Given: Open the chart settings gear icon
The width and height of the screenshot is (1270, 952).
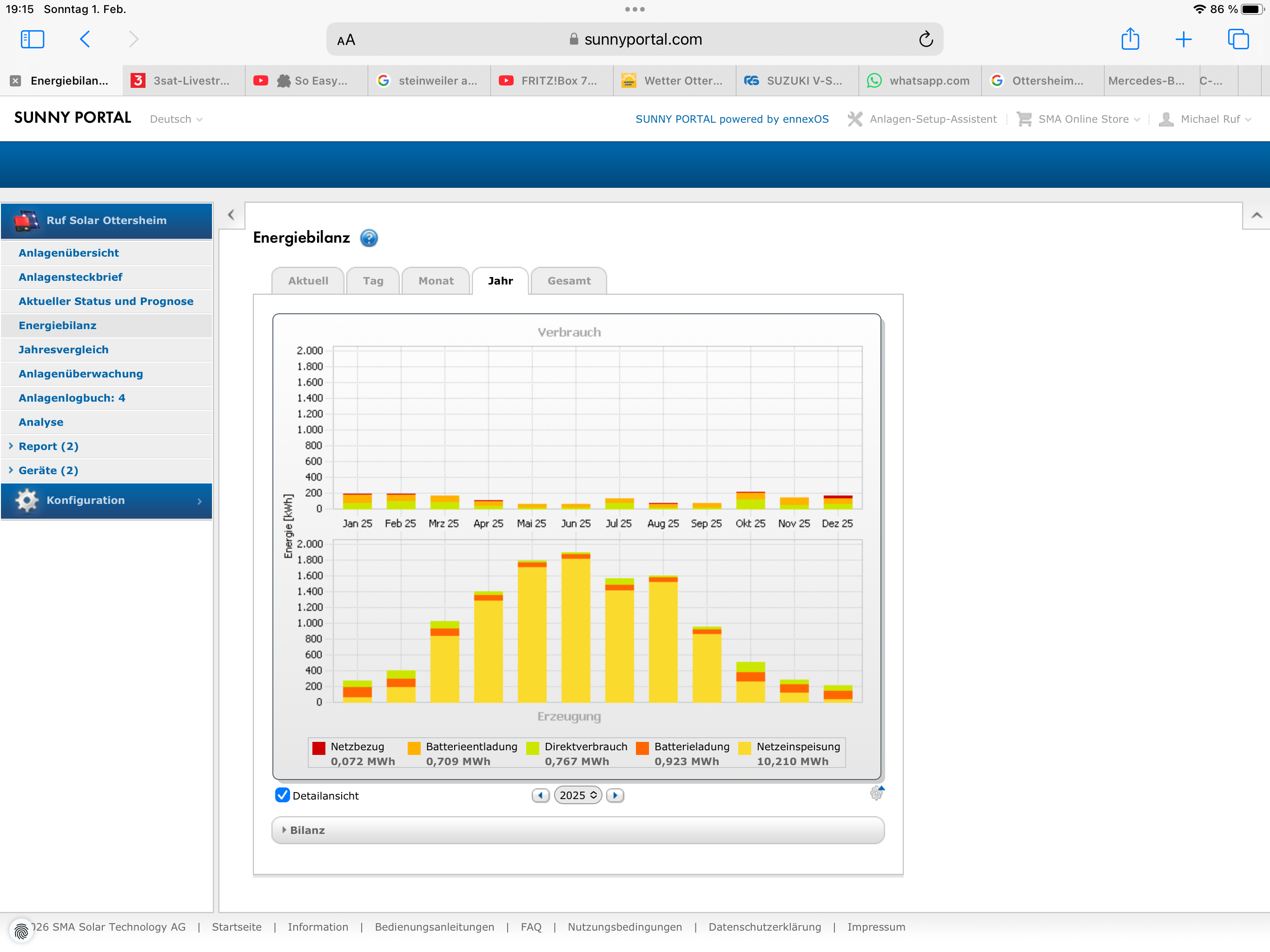Looking at the screenshot, I should (876, 793).
